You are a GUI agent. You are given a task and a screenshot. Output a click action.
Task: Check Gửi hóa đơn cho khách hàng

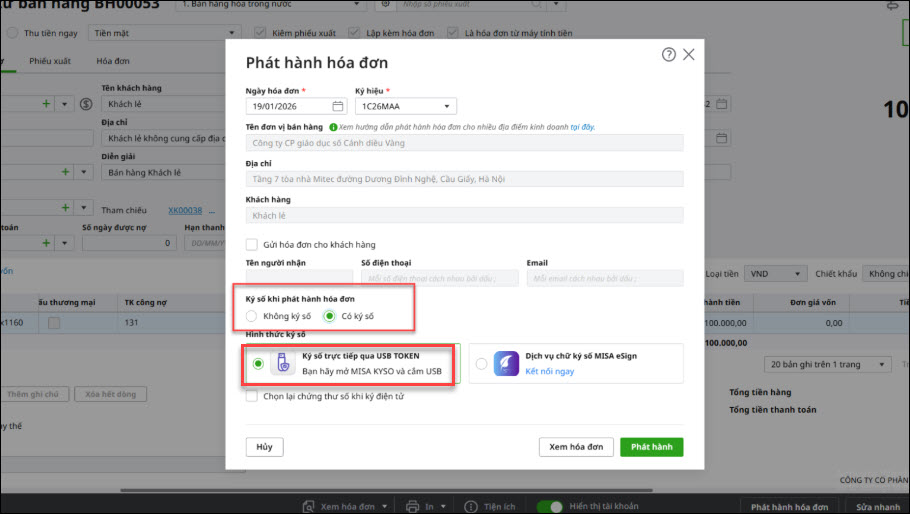point(252,244)
